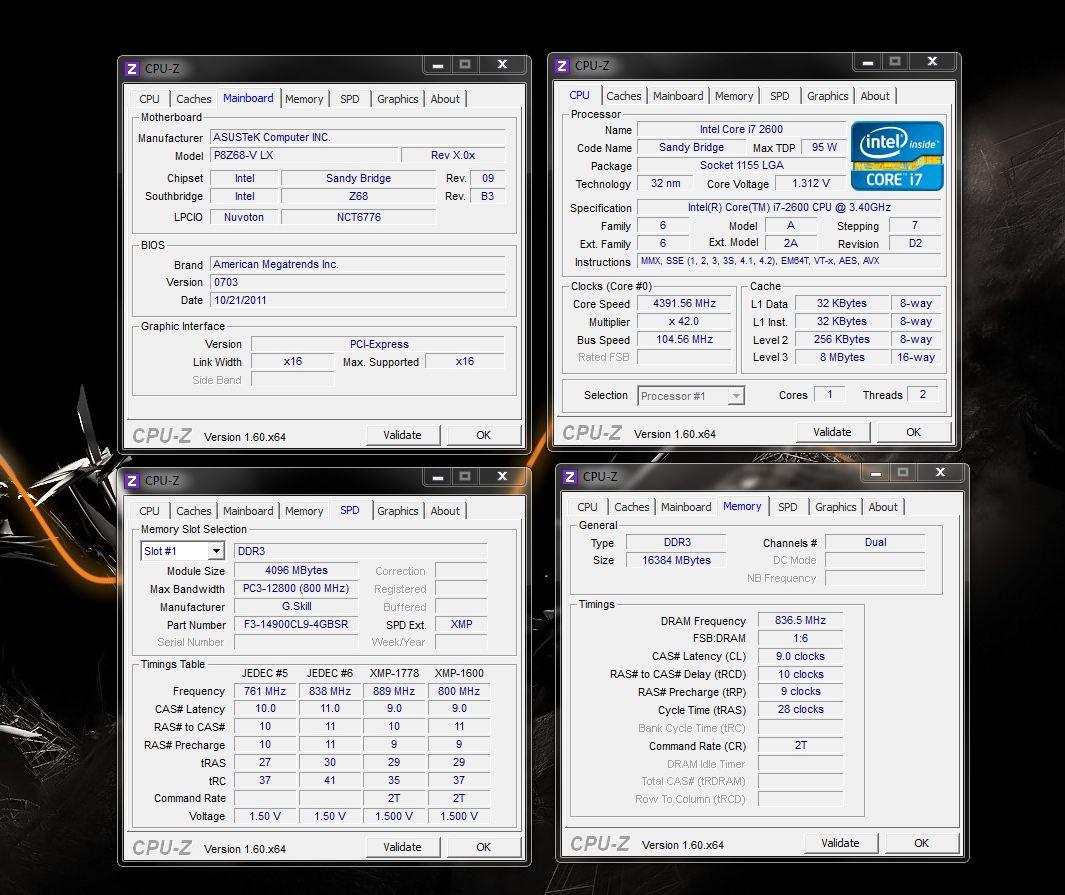
Task: Click the motherboard model field P8Z68-V LX
Action: (x=304, y=156)
